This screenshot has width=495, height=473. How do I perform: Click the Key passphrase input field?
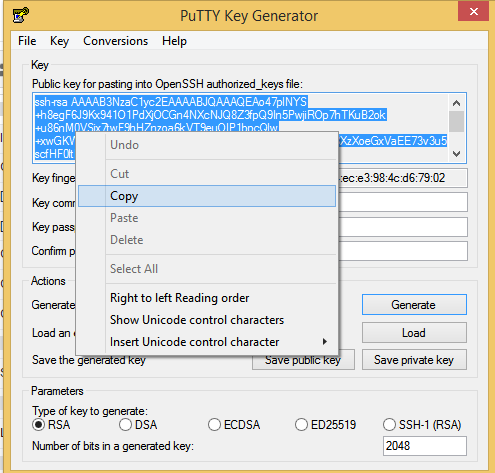pos(403,227)
